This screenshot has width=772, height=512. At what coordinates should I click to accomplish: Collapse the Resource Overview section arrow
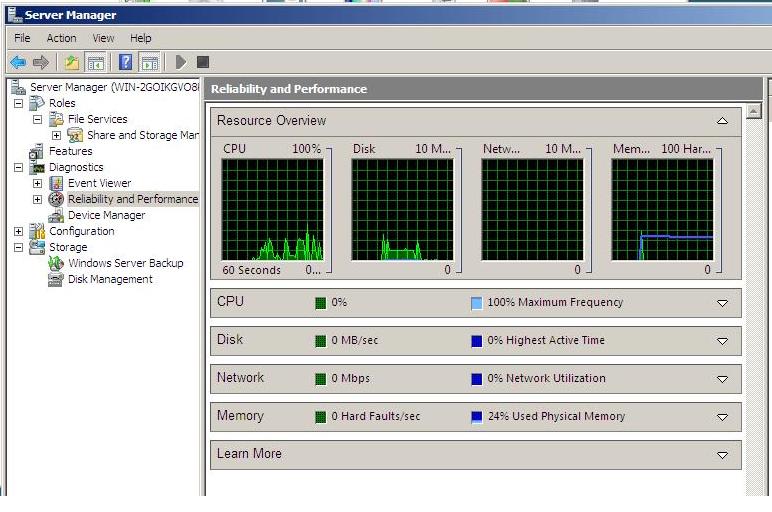(x=722, y=121)
